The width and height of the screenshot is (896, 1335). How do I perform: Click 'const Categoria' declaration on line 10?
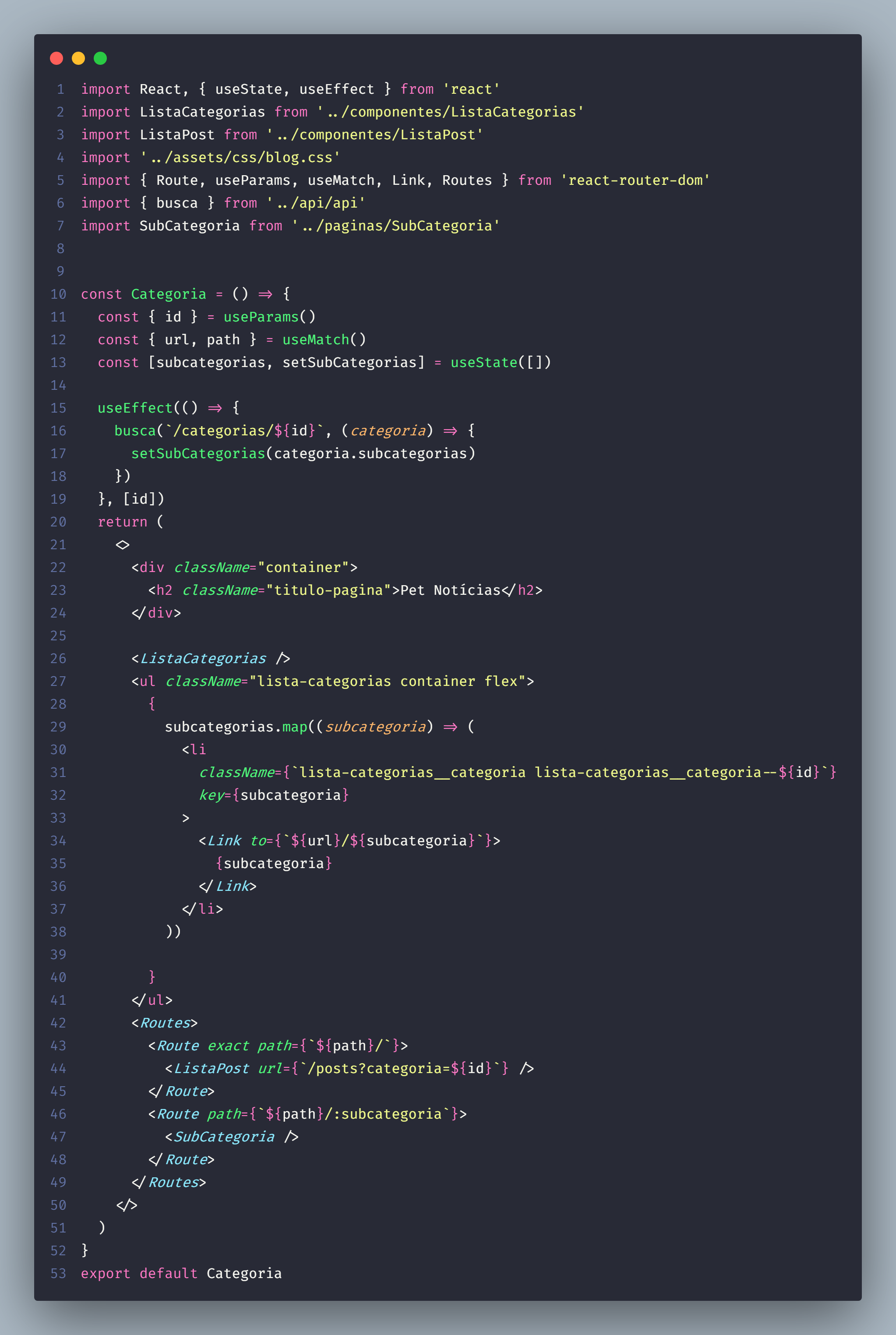(144, 294)
